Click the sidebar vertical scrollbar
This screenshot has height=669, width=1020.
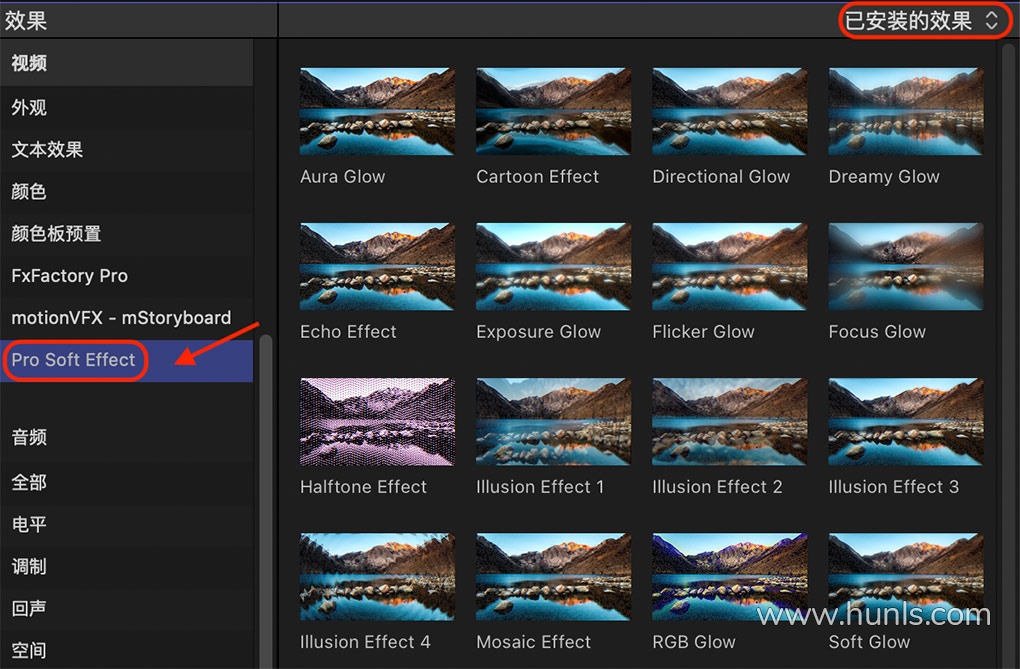[x=265, y=501]
